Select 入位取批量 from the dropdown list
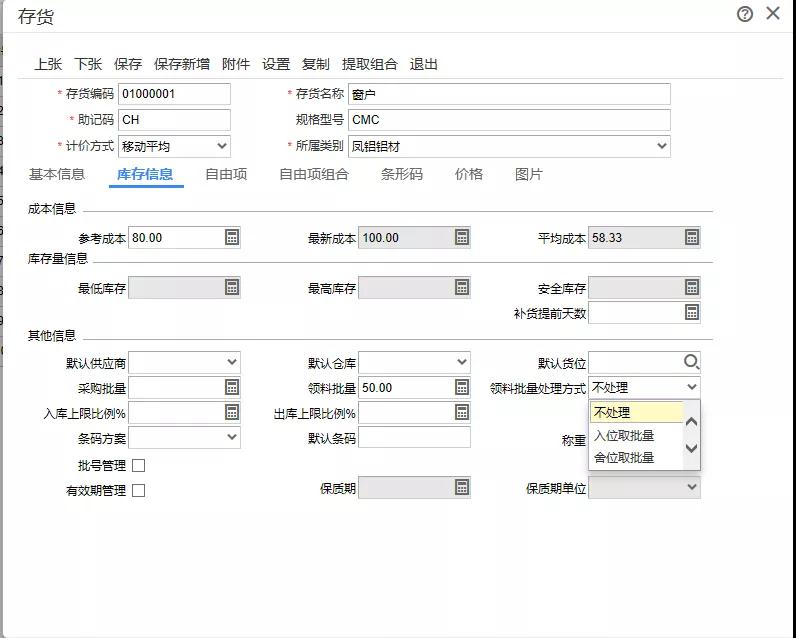The width and height of the screenshot is (796, 638). 624,435
